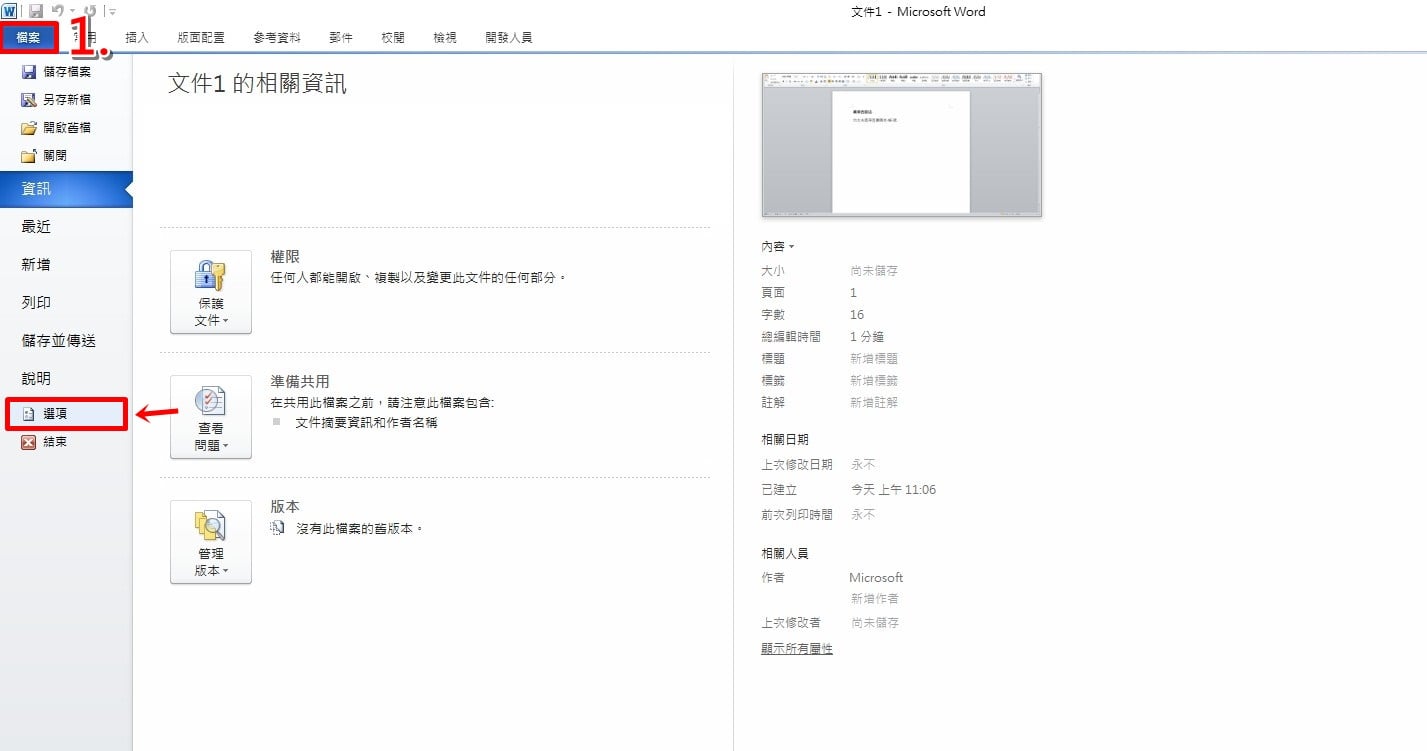This screenshot has width=1427, height=751.
Task: Click the 新增註解 comments field
Action: pos(874,403)
